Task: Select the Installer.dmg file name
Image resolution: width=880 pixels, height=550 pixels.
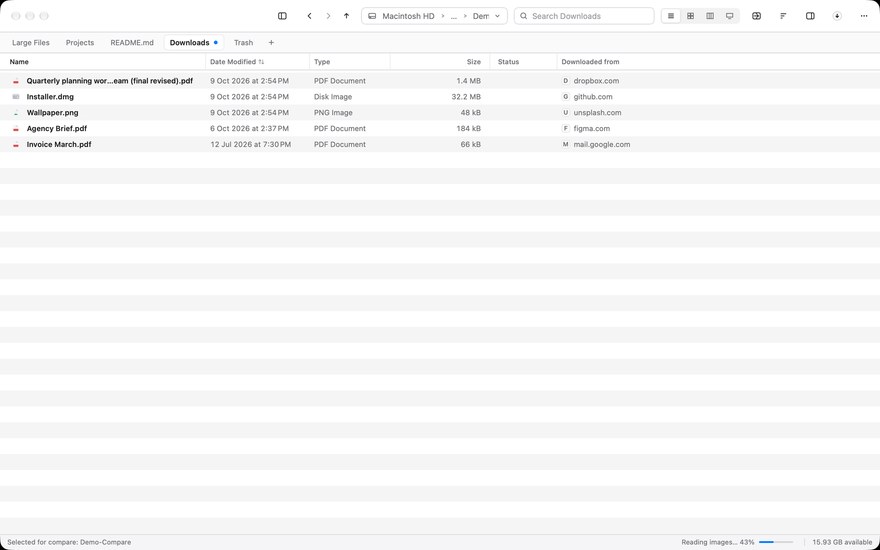Action: click(50, 97)
